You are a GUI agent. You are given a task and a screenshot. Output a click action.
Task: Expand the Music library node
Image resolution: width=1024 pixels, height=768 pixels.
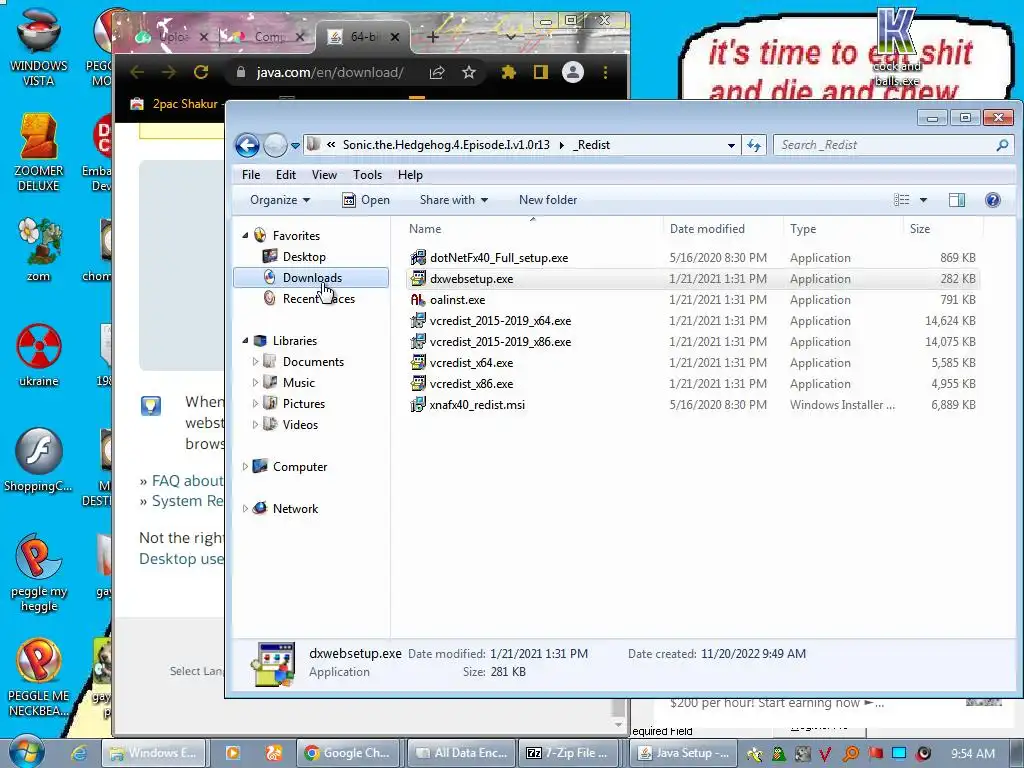pos(255,382)
